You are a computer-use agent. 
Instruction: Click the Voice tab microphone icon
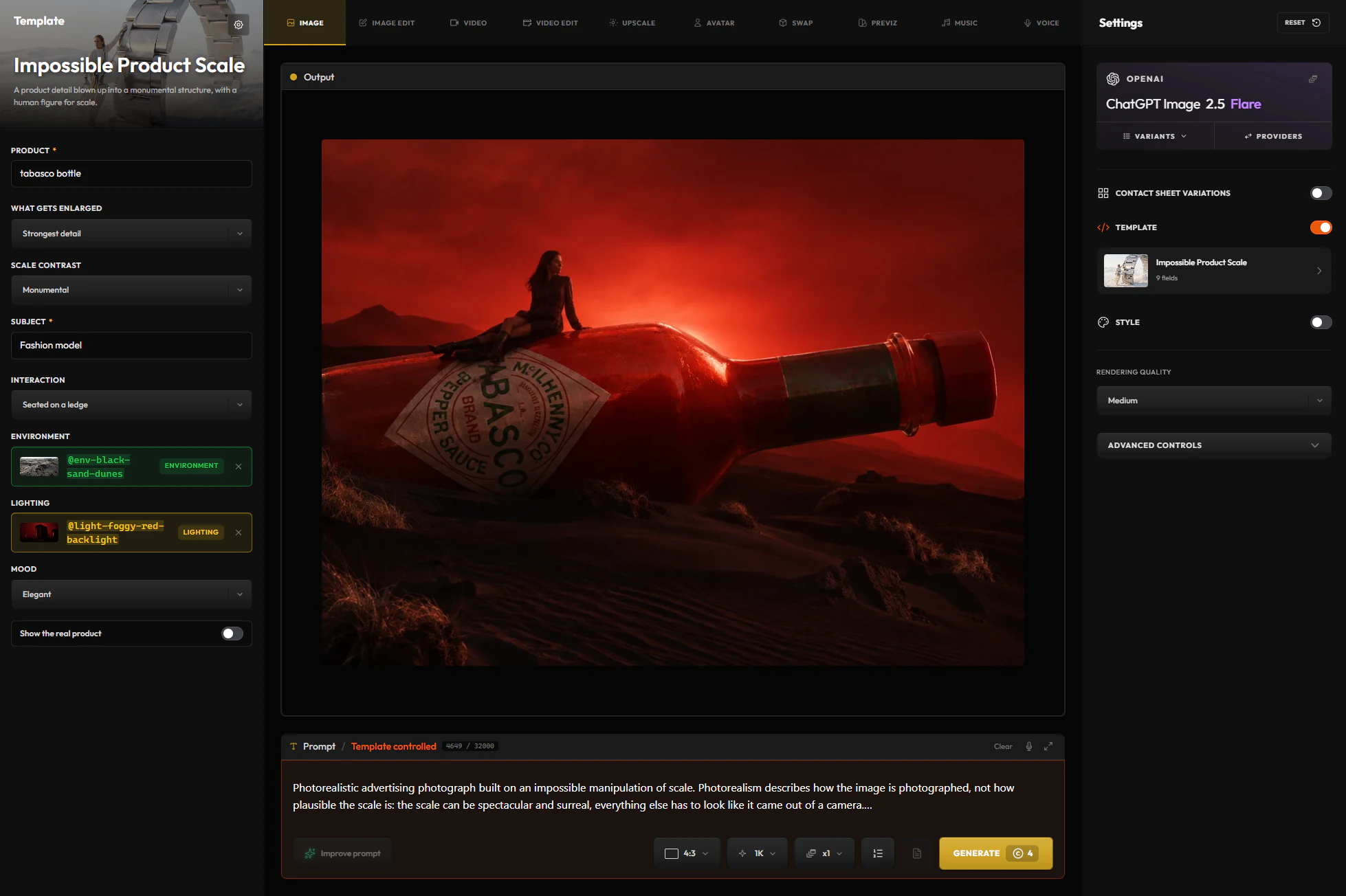point(1028,23)
